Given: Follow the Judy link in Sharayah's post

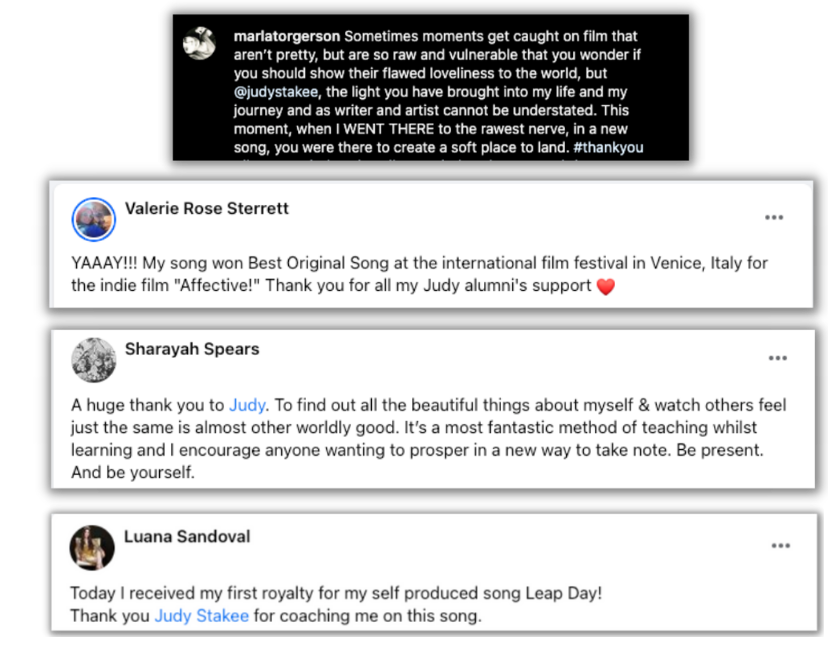Looking at the screenshot, I should point(247,406).
